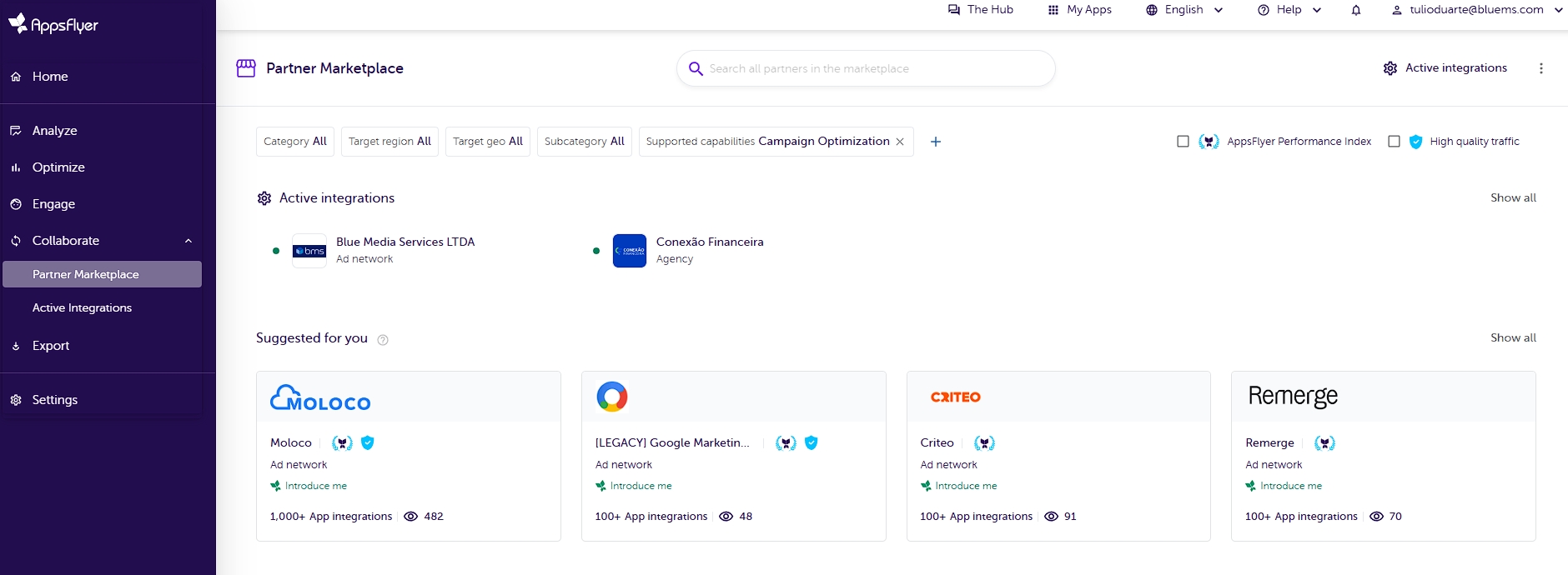Screen dimensions: 1568x575
Task: Click the help icon beside Suggested for you
Action: 383,339
